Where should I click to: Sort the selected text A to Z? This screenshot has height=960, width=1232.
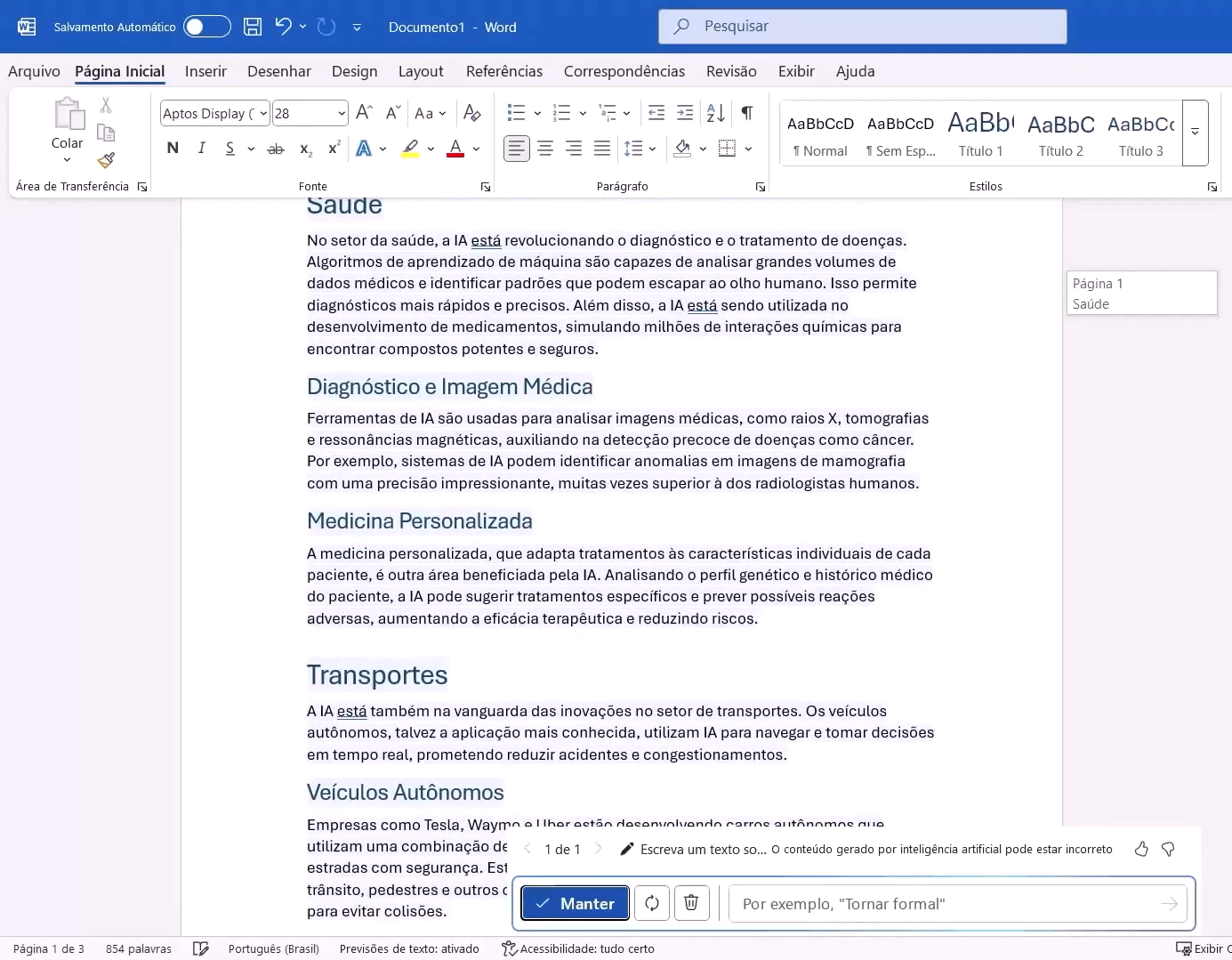[x=716, y=113]
